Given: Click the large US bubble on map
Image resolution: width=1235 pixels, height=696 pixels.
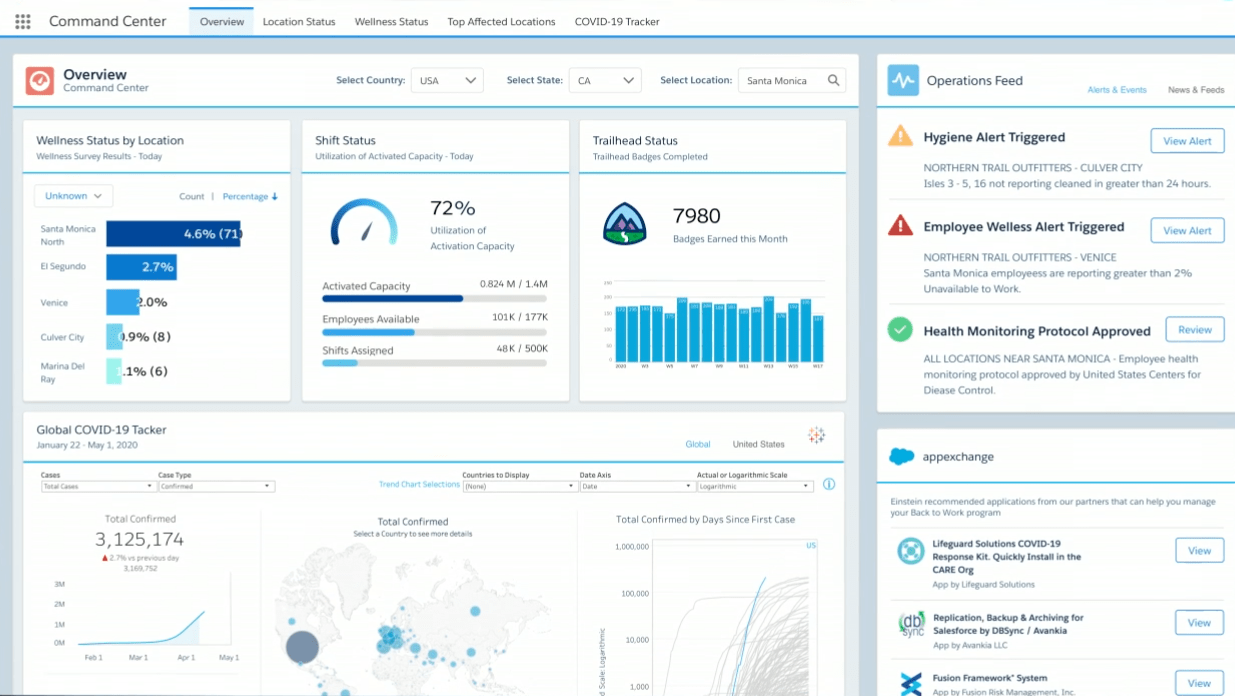Looking at the screenshot, I should (x=302, y=647).
